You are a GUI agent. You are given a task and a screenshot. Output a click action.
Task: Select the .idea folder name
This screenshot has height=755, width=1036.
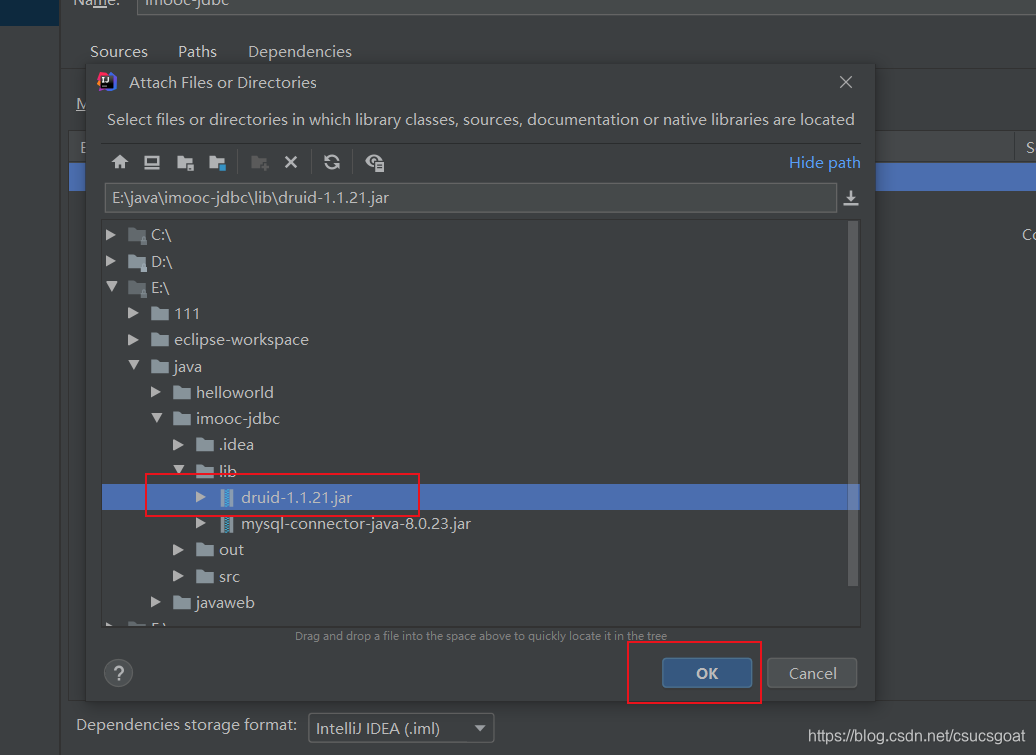(236, 445)
